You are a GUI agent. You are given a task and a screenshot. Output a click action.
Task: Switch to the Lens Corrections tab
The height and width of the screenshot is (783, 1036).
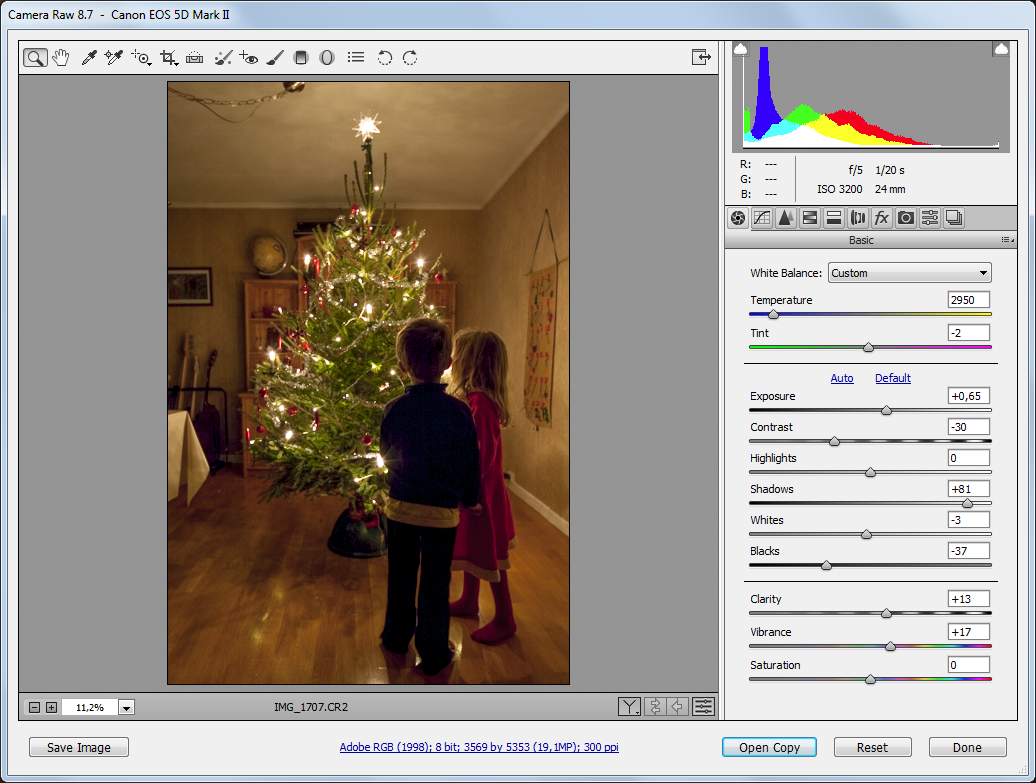858,218
